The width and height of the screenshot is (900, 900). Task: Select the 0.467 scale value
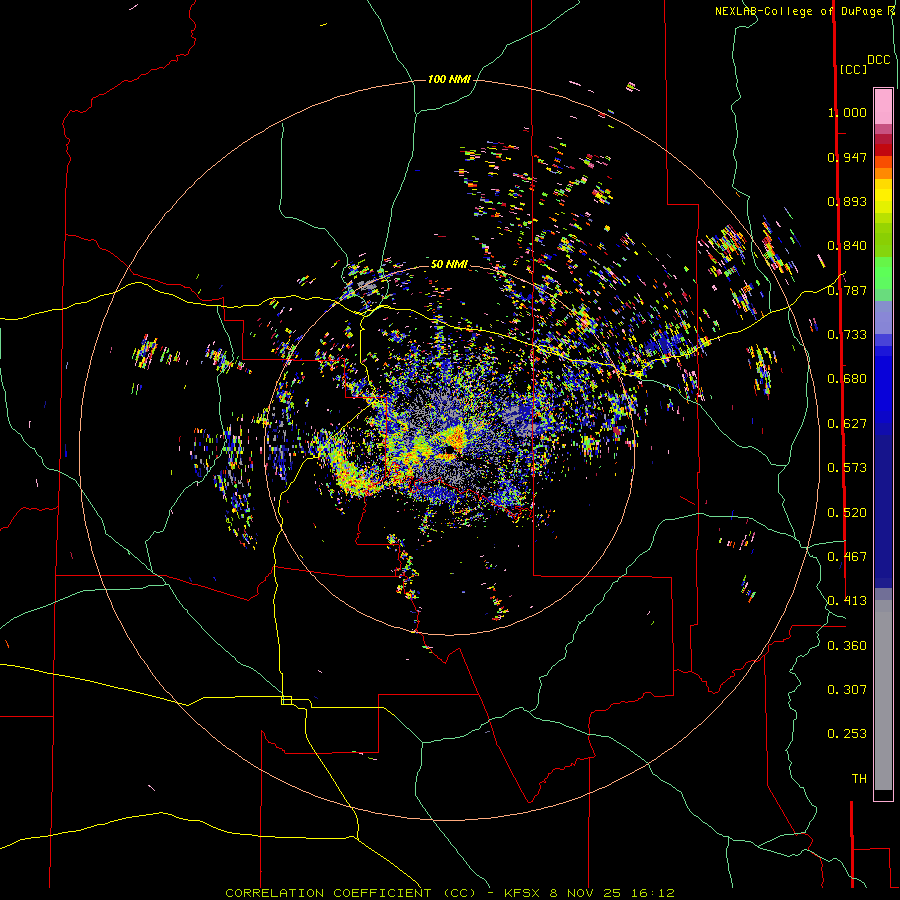click(x=847, y=557)
